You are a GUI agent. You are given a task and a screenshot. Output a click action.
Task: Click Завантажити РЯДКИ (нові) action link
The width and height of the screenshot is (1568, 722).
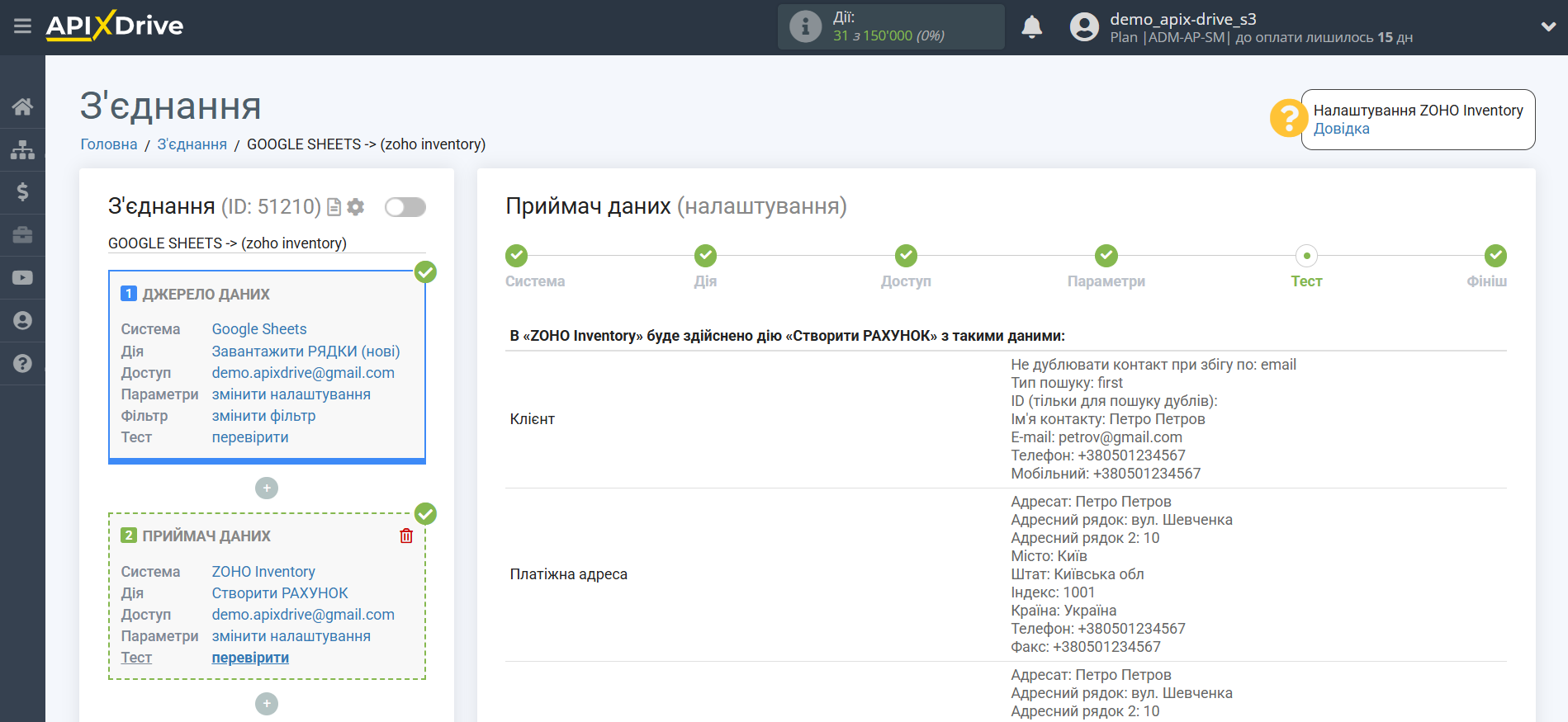point(306,352)
